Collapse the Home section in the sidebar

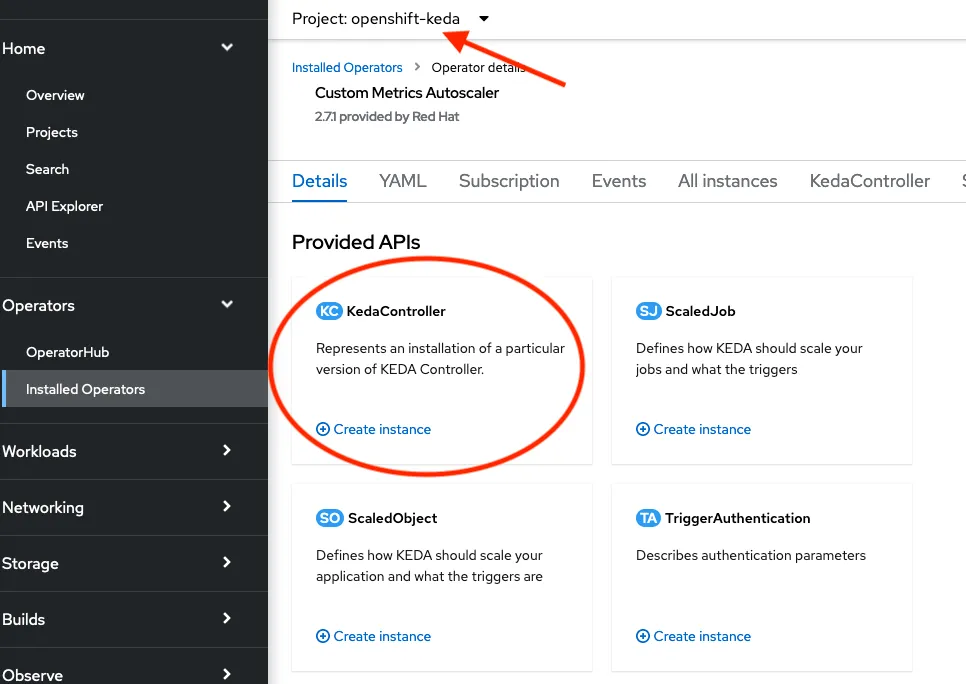tap(227, 47)
